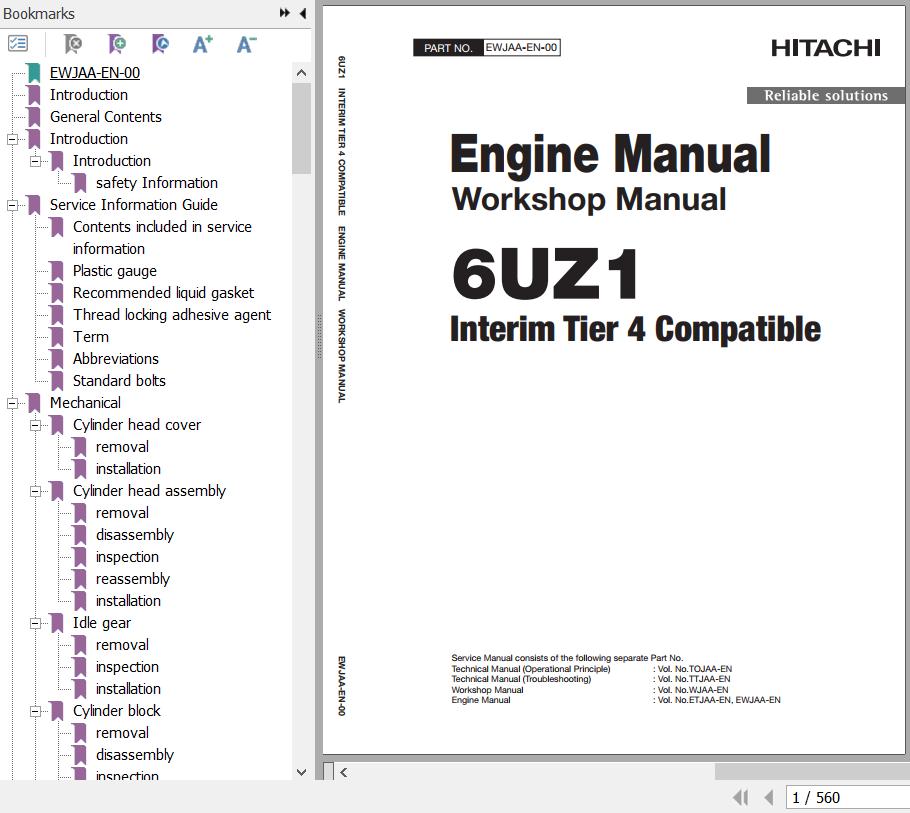Collapse the Bookmarks panel with left arrow

303,13
